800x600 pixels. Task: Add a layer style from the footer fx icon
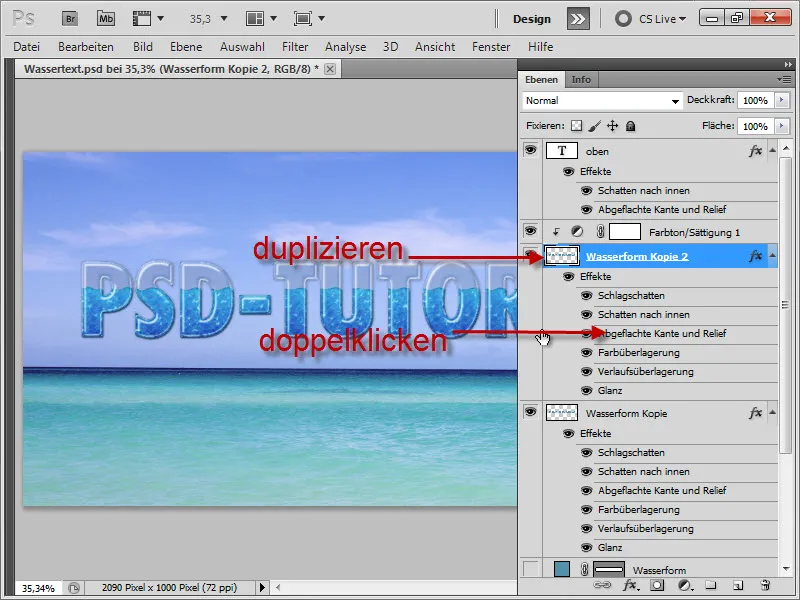click(630, 585)
